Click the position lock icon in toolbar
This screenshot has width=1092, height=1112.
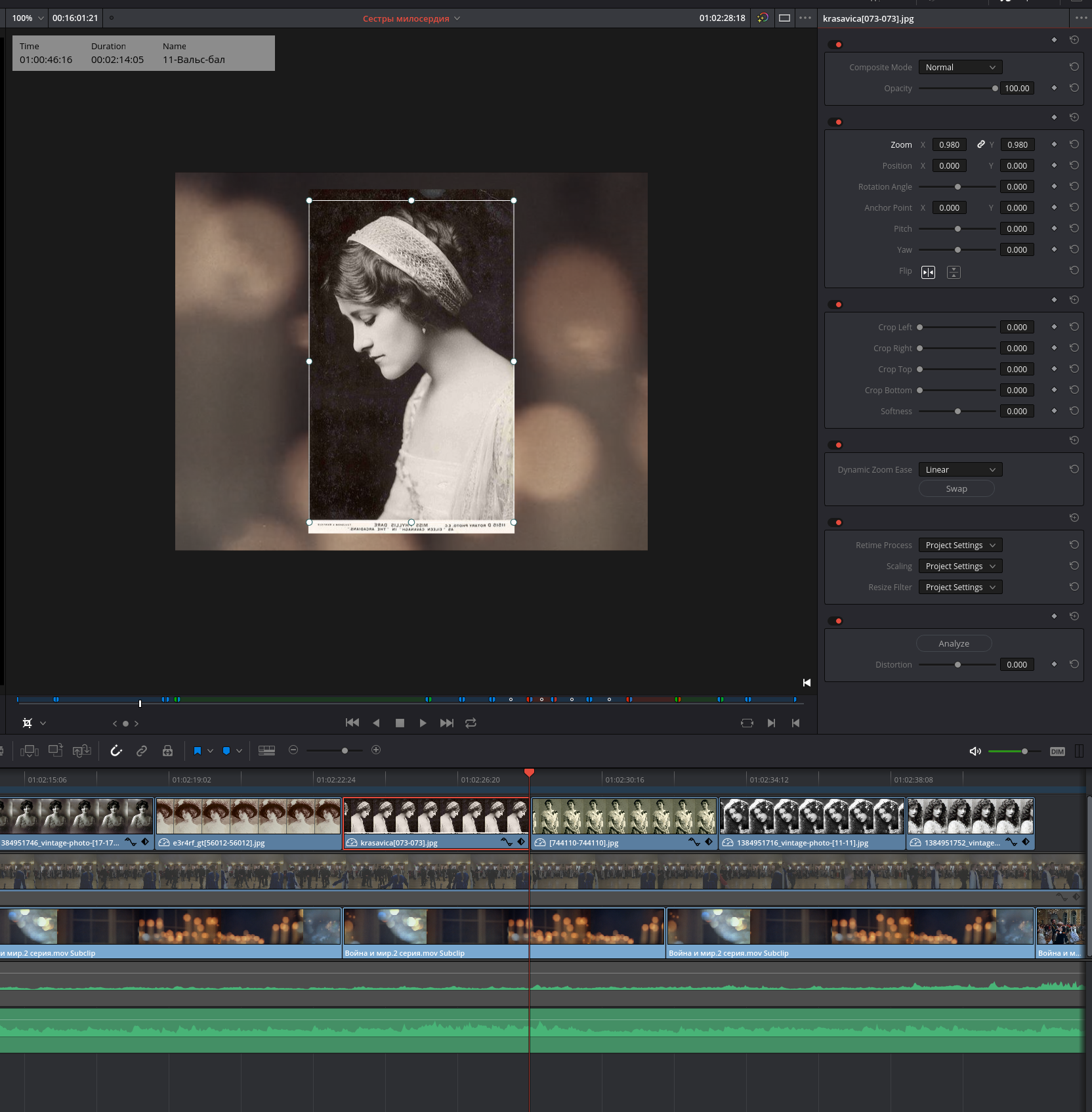[x=167, y=750]
